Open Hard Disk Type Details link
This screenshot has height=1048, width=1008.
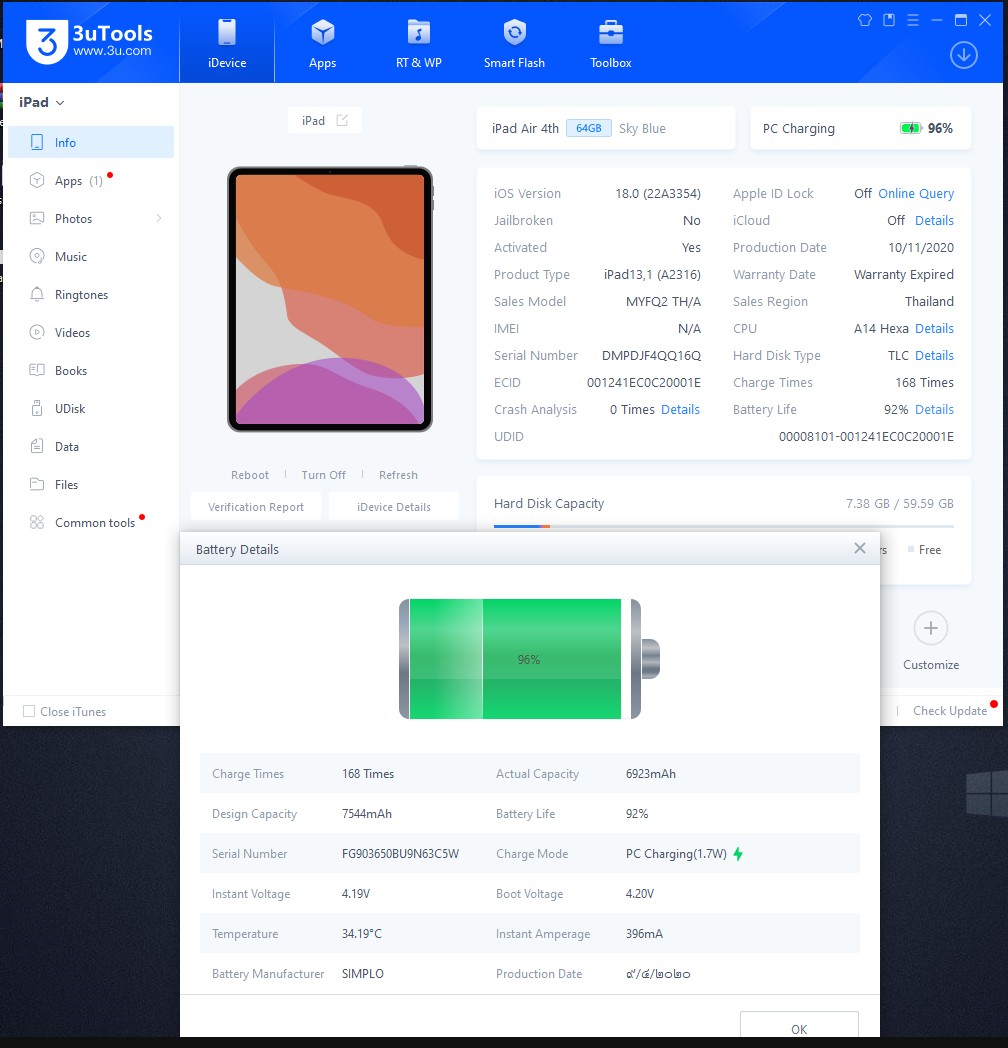pos(934,356)
